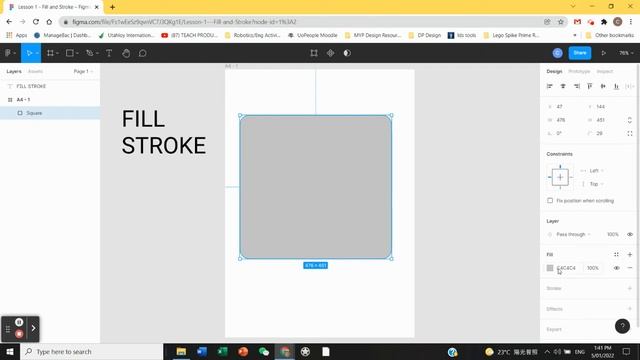Image resolution: width=640 pixels, height=360 pixels.
Task: Expand the shape tools options arrow
Action: 77,53
